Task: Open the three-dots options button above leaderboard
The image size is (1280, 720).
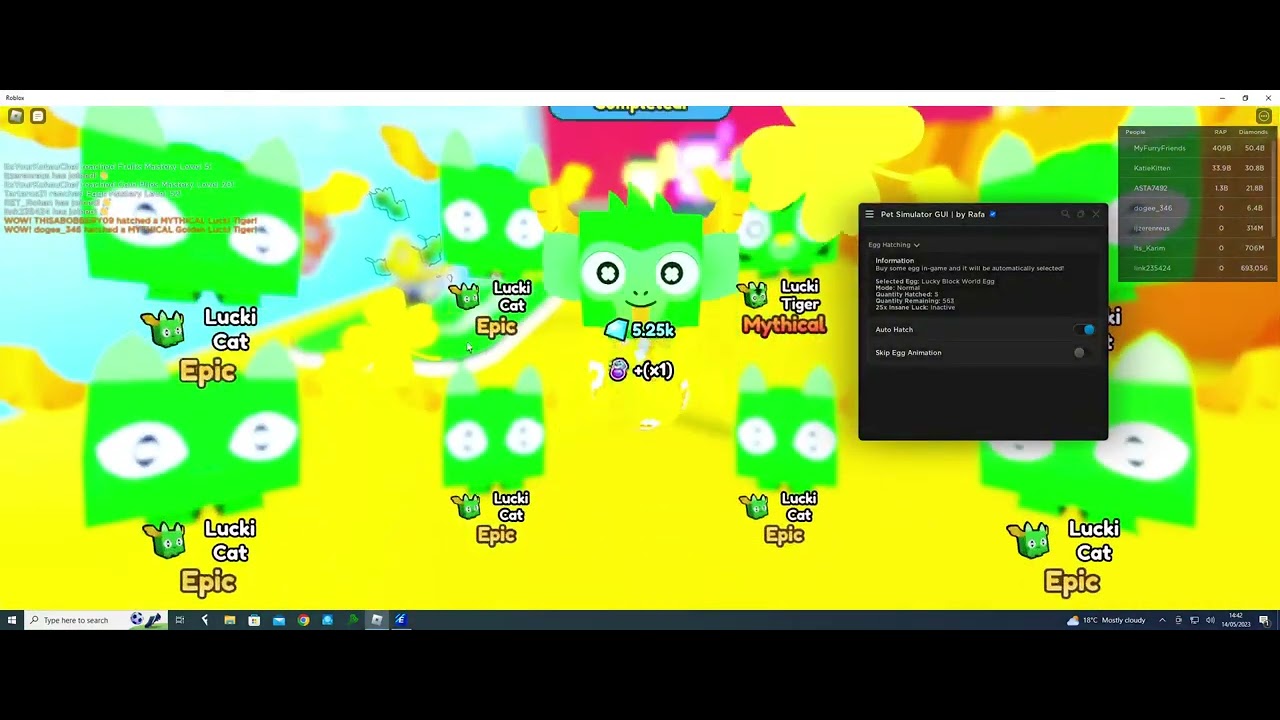Action: pos(1264,116)
